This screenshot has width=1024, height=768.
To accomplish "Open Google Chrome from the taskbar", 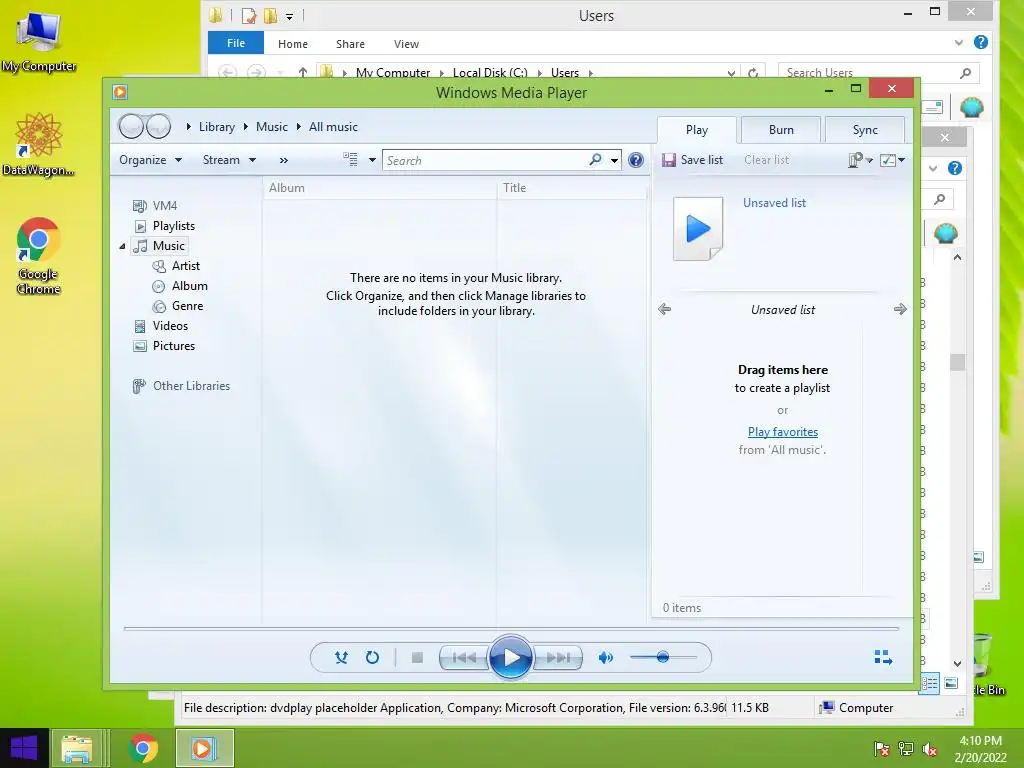I will (x=144, y=748).
